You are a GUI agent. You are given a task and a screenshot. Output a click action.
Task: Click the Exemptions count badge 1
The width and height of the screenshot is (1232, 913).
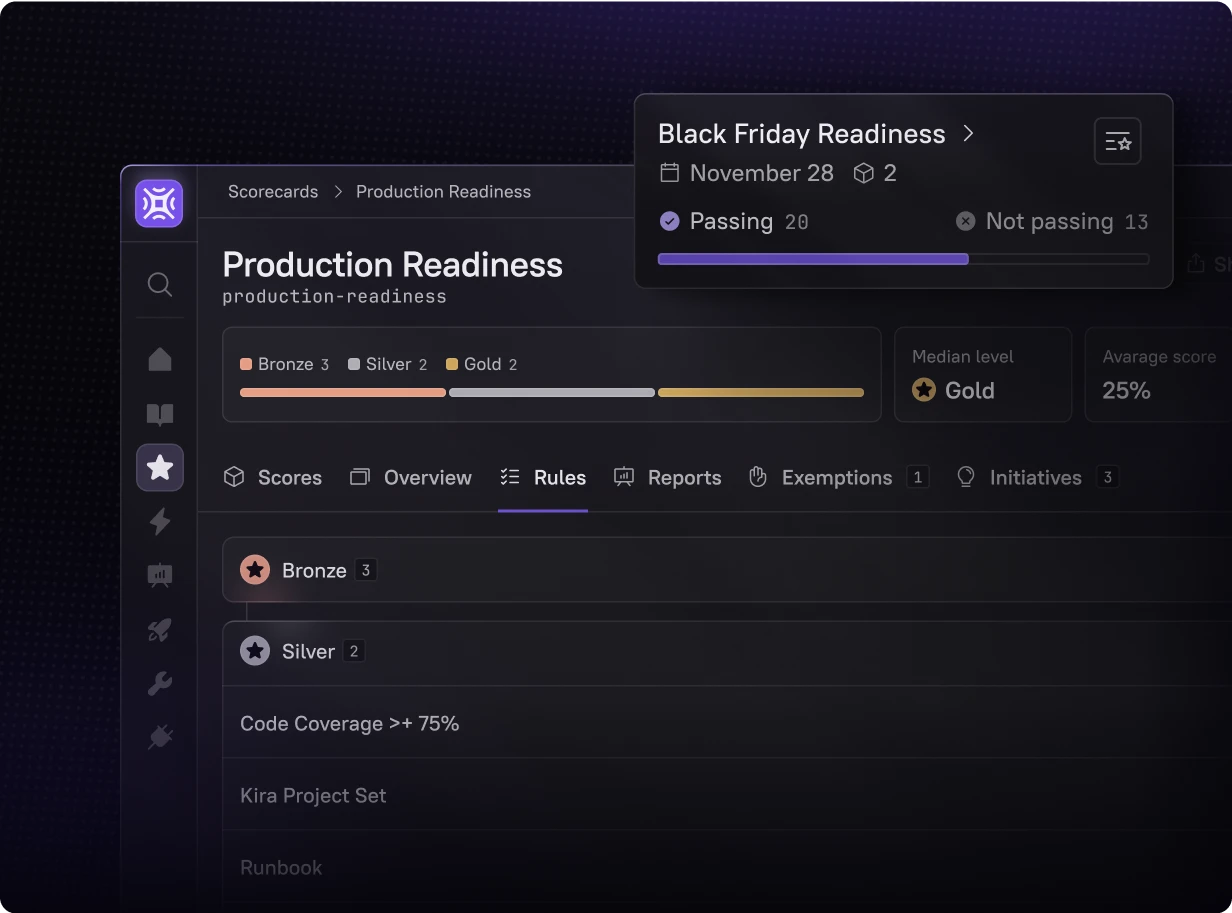(918, 478)
